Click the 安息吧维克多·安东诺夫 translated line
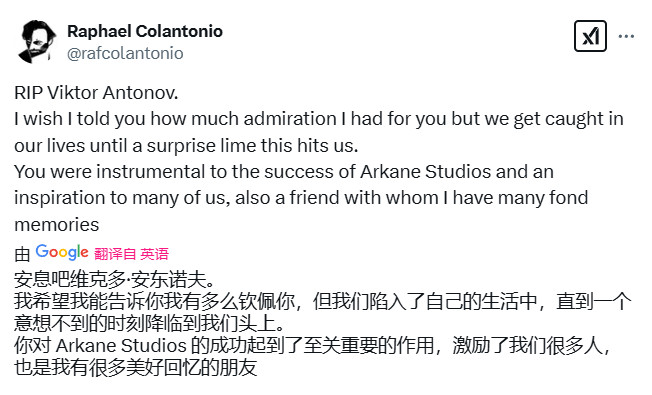 pyautogui.click(x=114, y=279)
